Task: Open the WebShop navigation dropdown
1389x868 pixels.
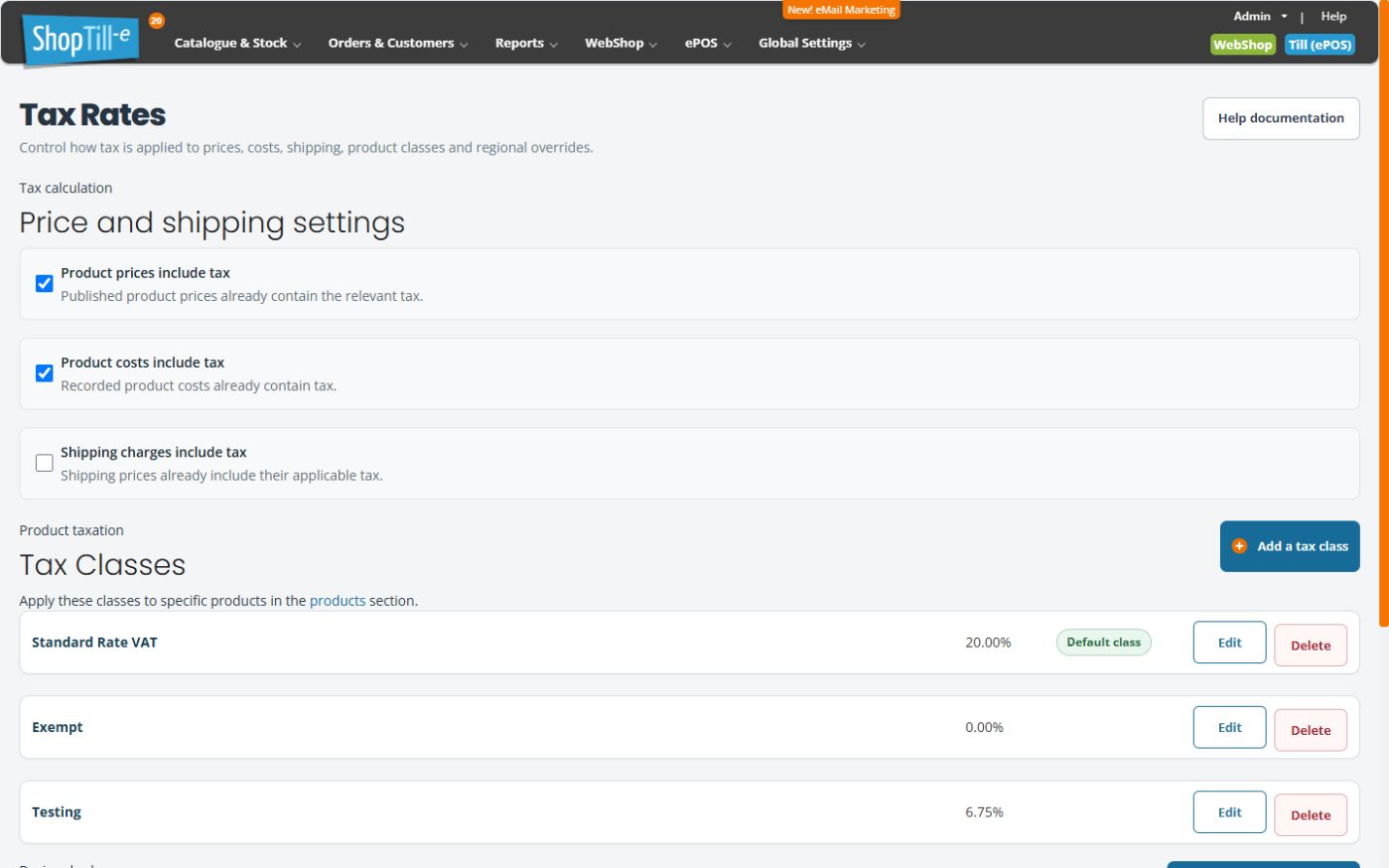Action: [x=621, y=43]
